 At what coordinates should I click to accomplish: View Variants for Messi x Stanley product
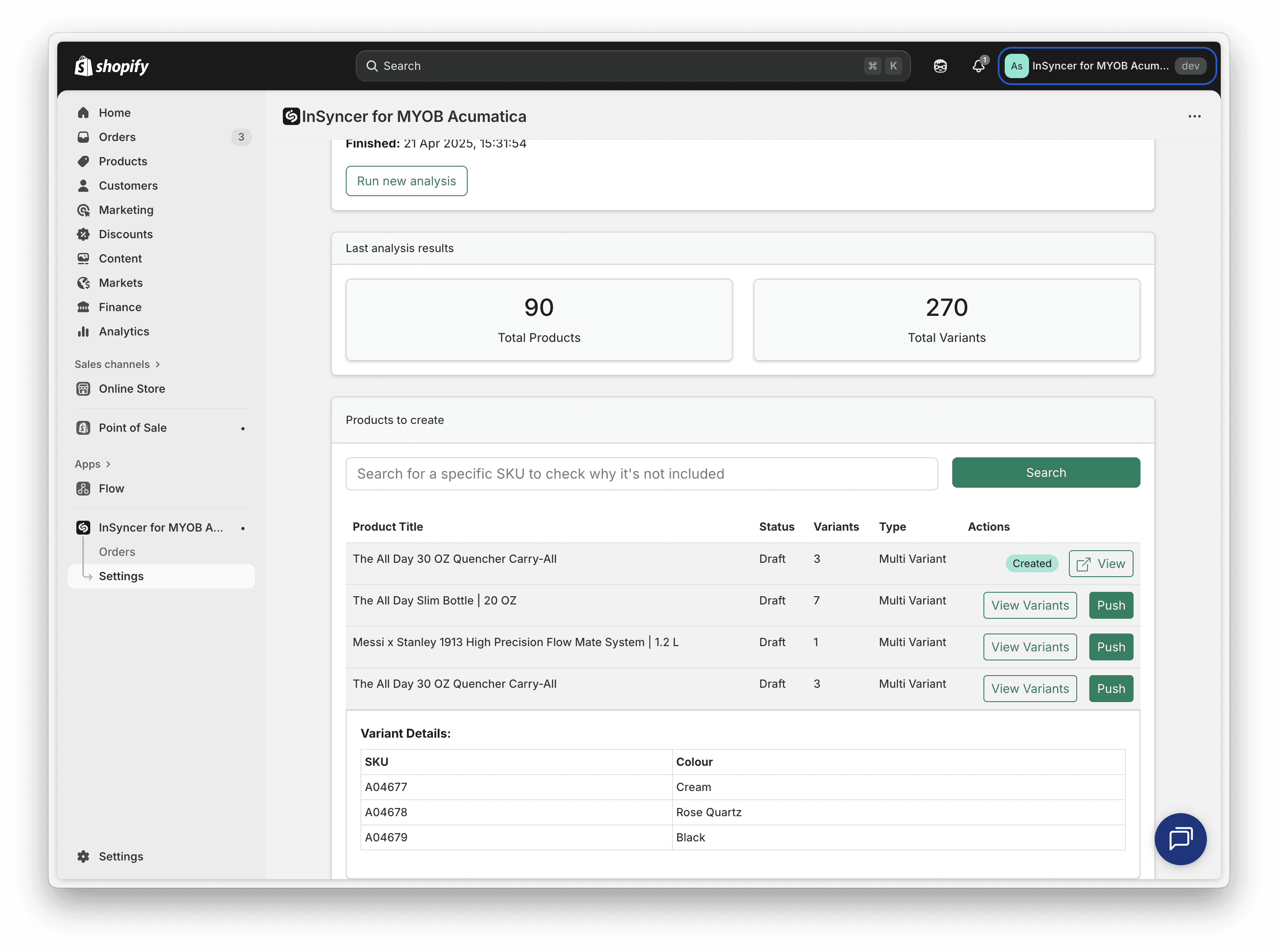[x=1030, y=647]
